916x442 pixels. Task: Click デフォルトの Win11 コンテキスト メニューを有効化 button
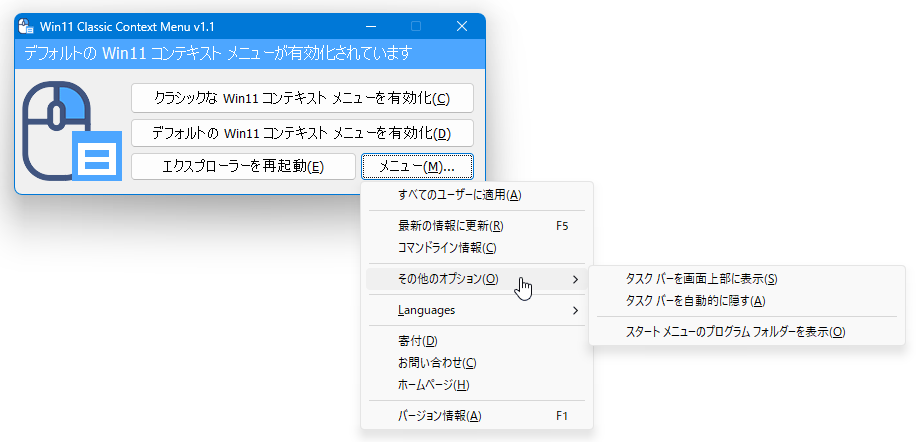click(302, 133)
